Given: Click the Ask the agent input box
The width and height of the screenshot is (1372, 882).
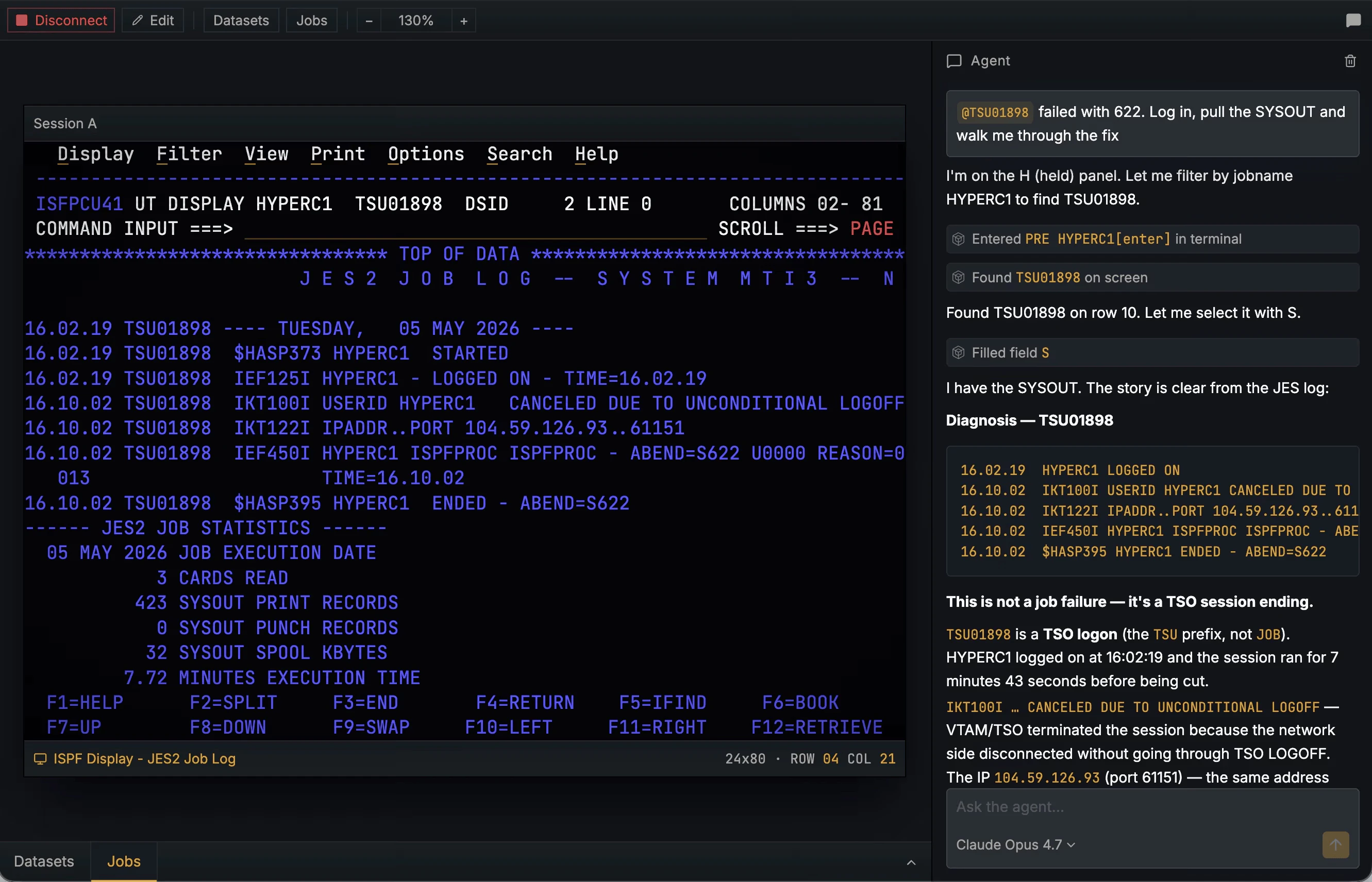Looking at the screenshot, I should 1152,807.
